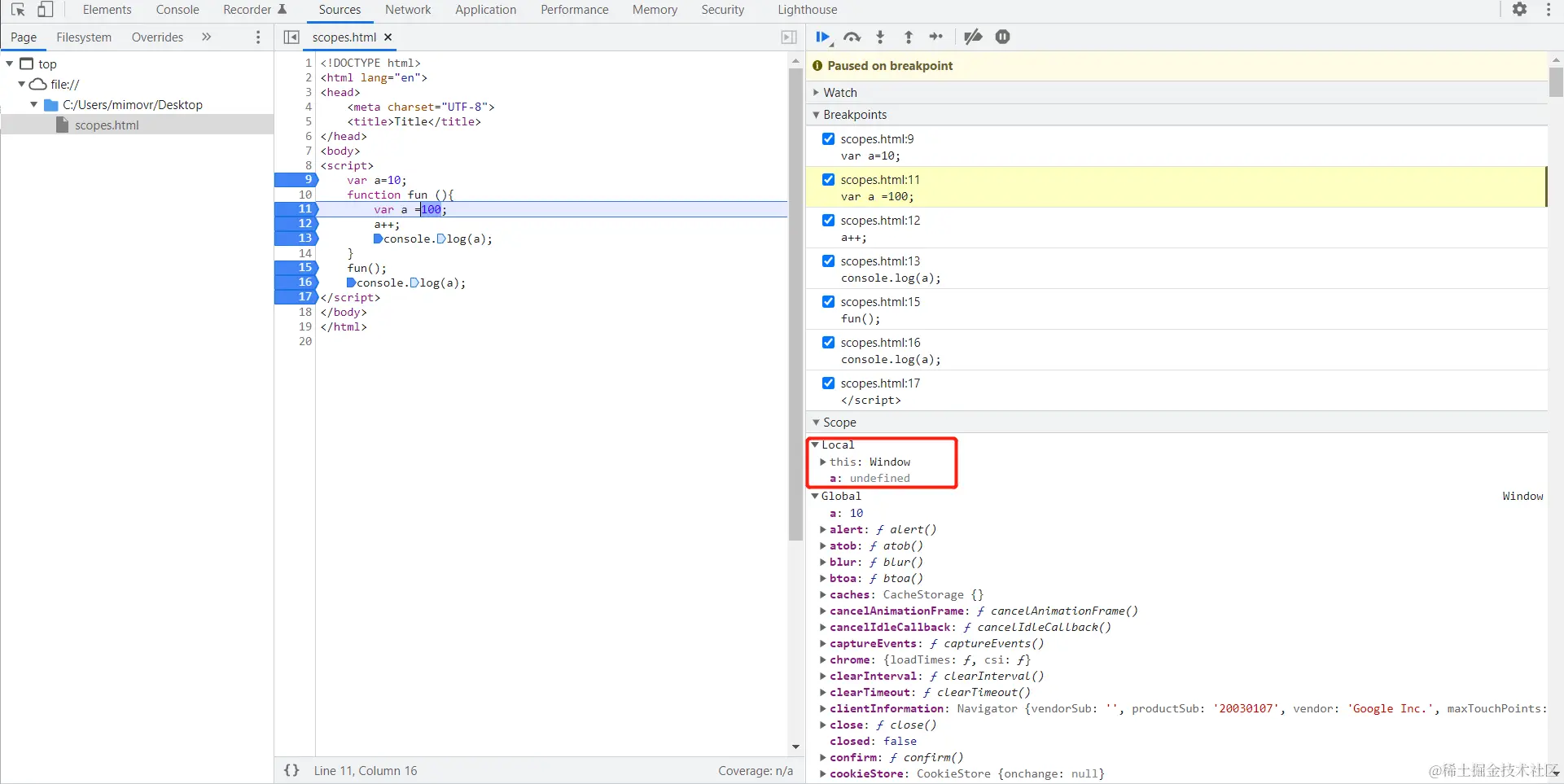The height and width of the screenshot is (784, 1564).
Task: Uncheck breakpoint scopes.html:9
Action: point(828,138)
